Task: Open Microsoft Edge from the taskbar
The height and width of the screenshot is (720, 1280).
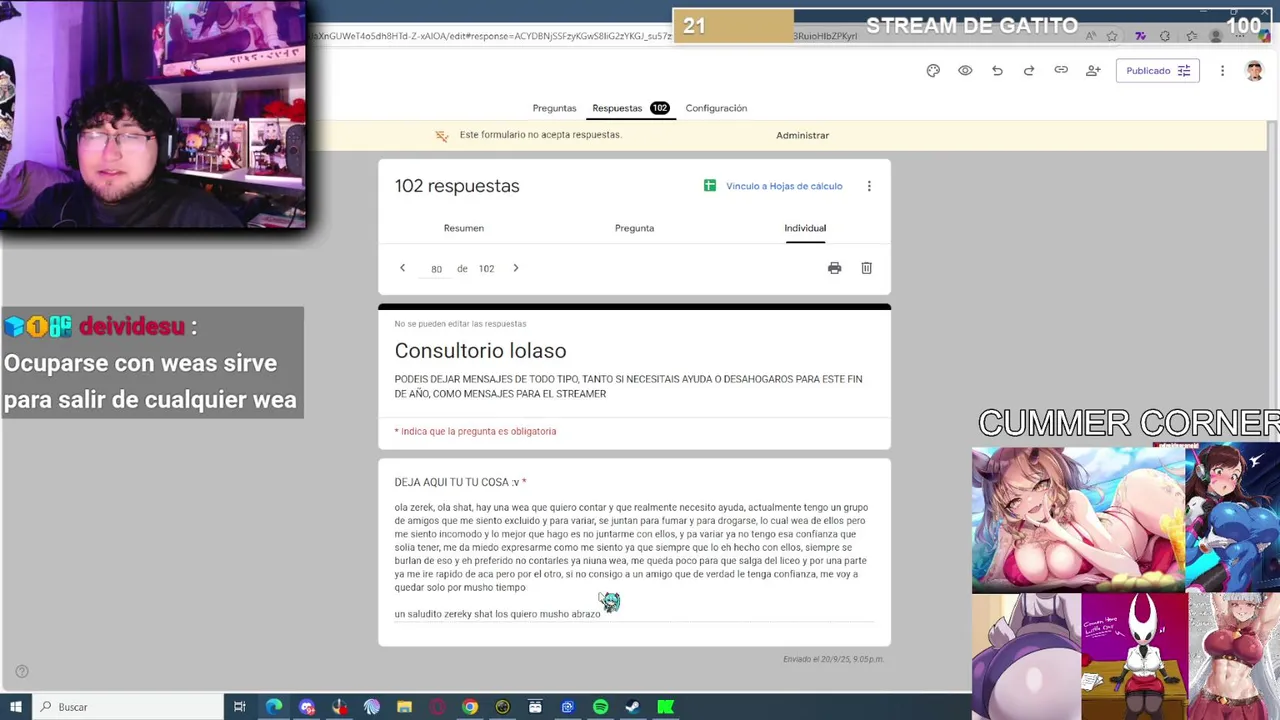Action: [x=273, y=707]
